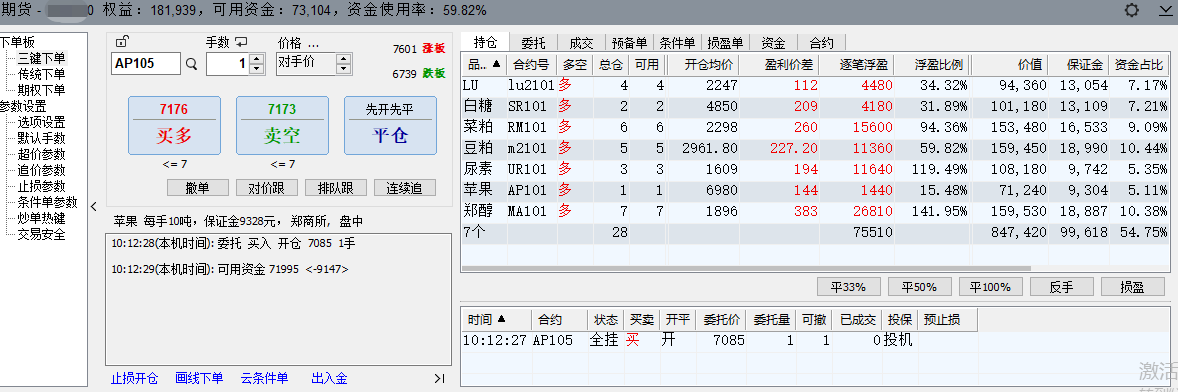Open 条件单参数 in the tree
Image resolution: width=1178 pixels, height=392 pixels.
click(x=48, y=203)
